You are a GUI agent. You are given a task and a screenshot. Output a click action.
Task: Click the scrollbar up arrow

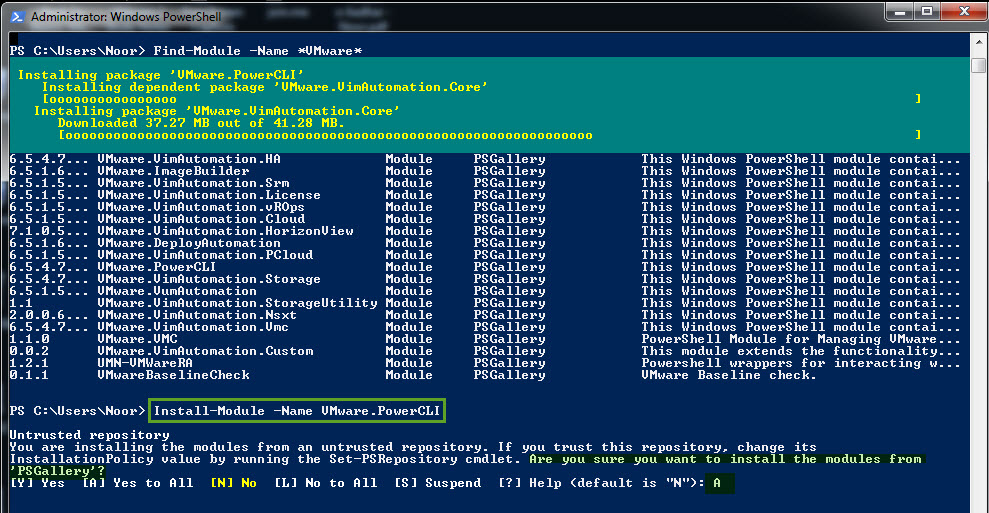click(979, 42)
